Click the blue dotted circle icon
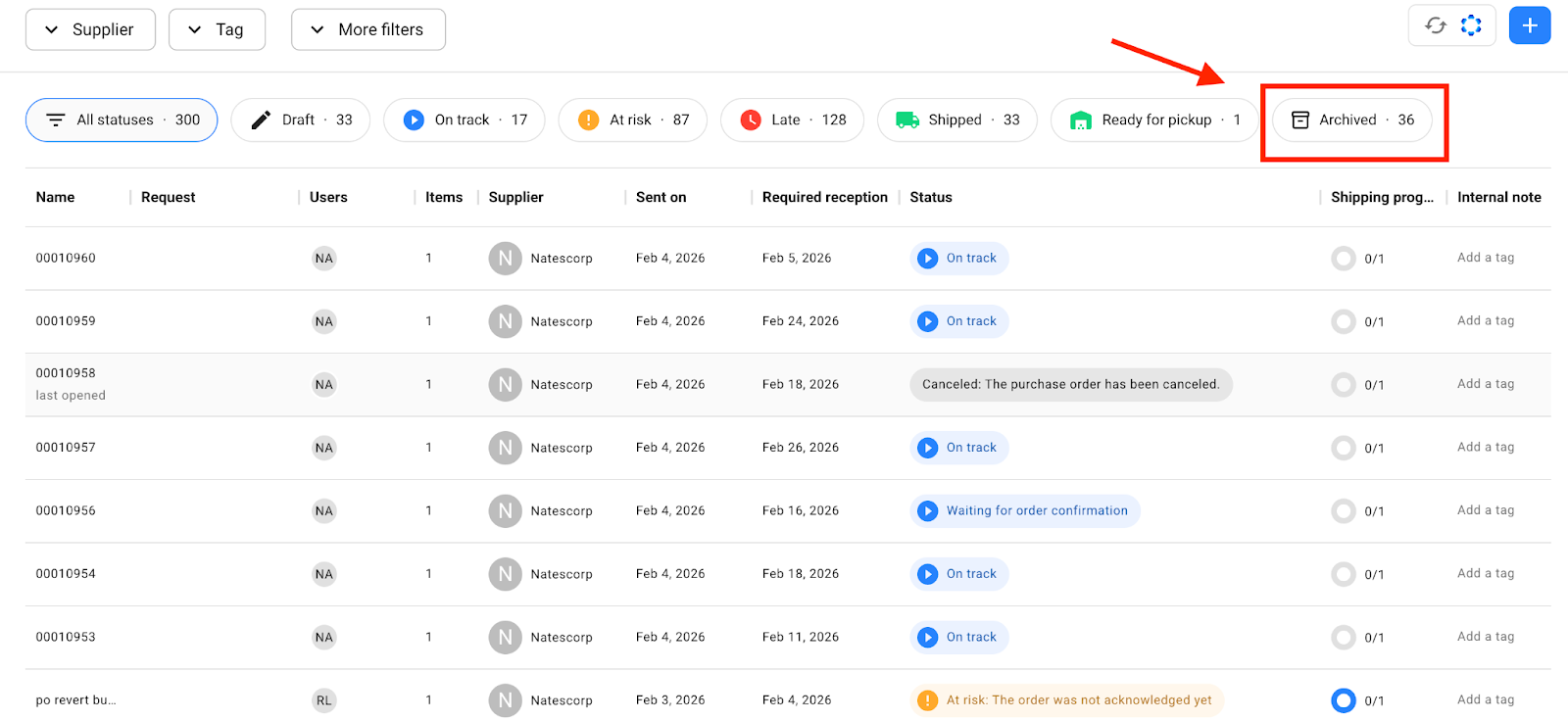1568x721 pixels. click(1471, 25)
